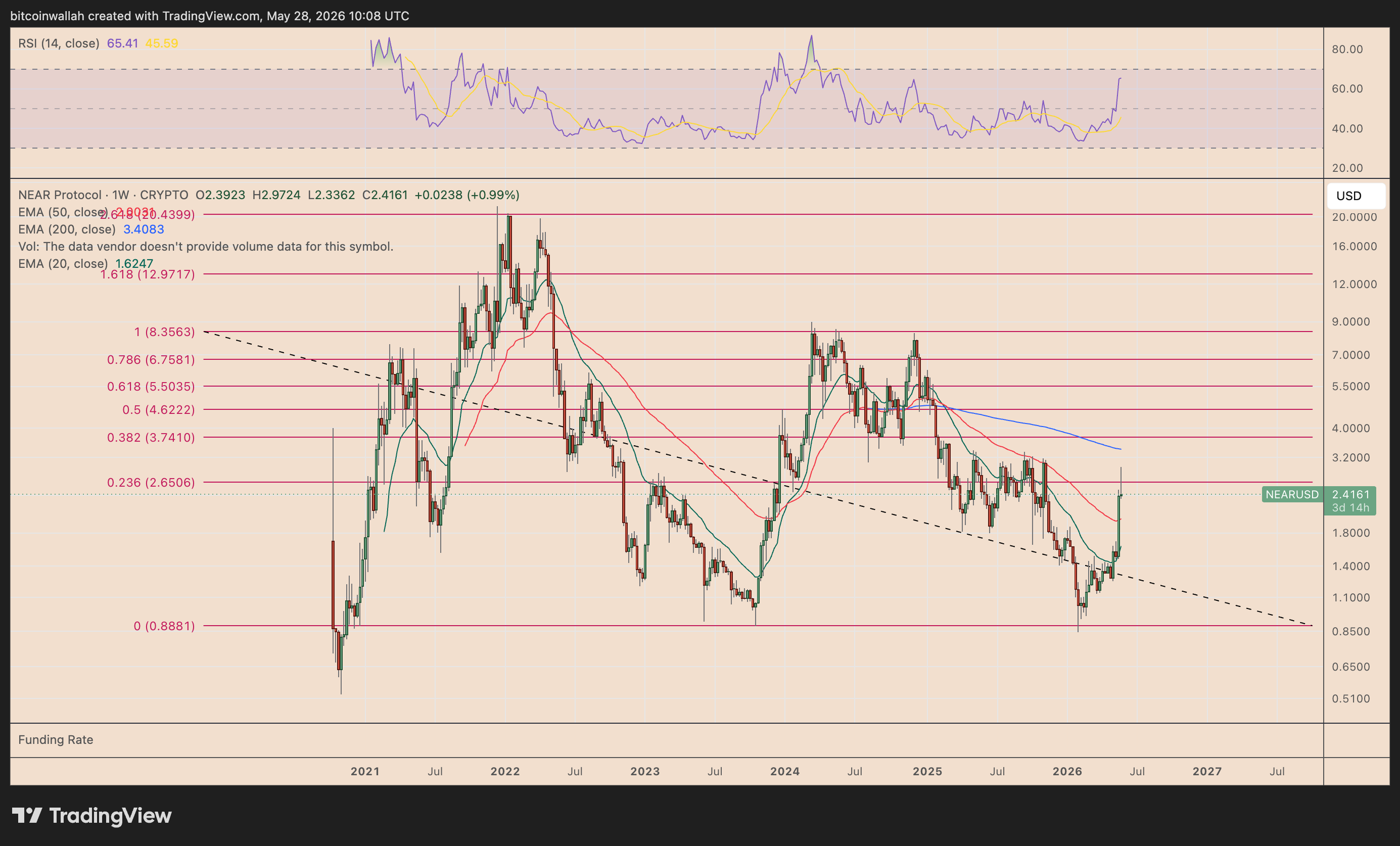Select the 0.382 (3.7410) Fibonacci level label
Viewport: 1400px width, 846px height.
point(151,438)
